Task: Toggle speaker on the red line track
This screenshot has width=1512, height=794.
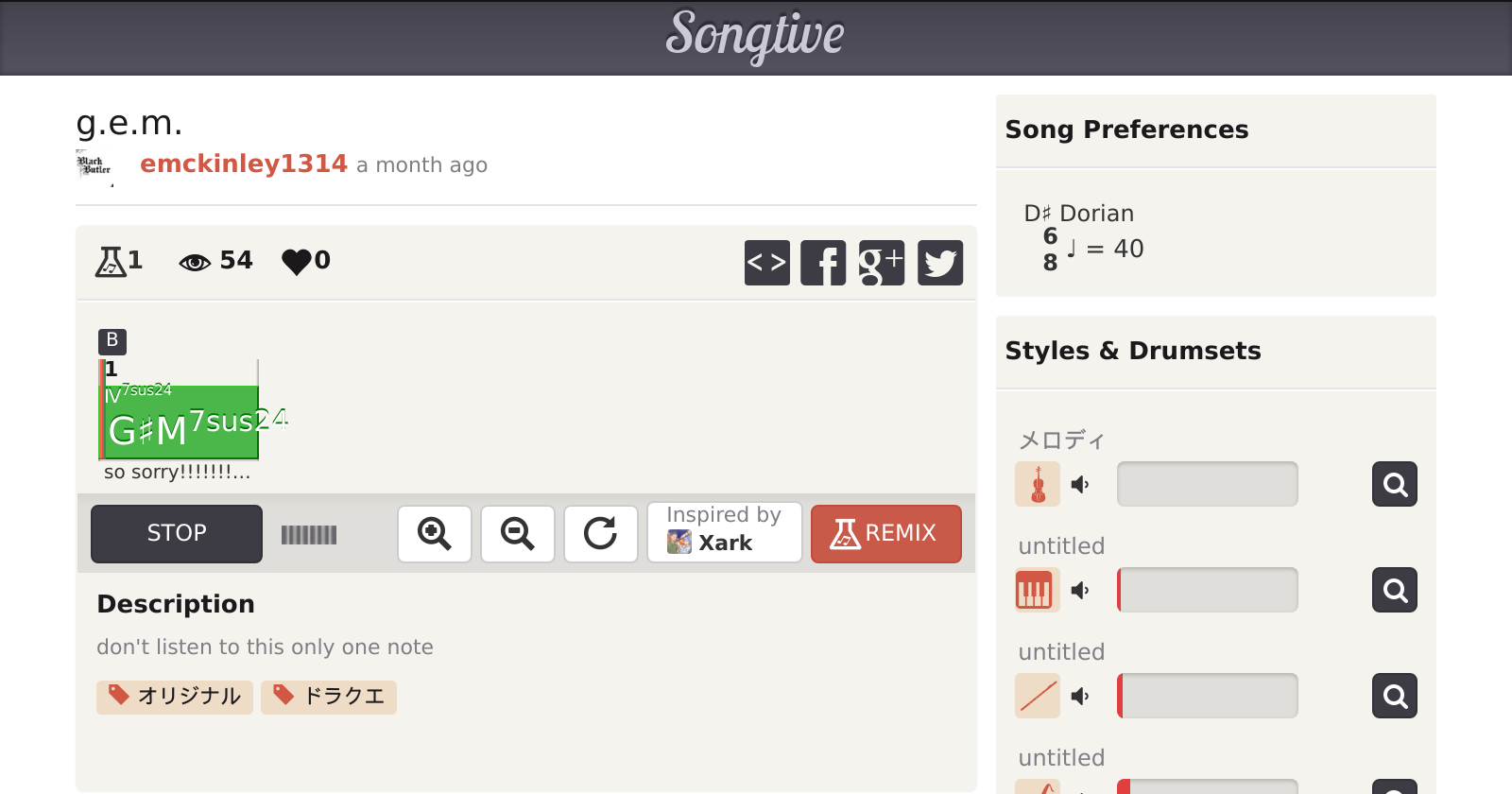Action: click(x=1080, y=696)
